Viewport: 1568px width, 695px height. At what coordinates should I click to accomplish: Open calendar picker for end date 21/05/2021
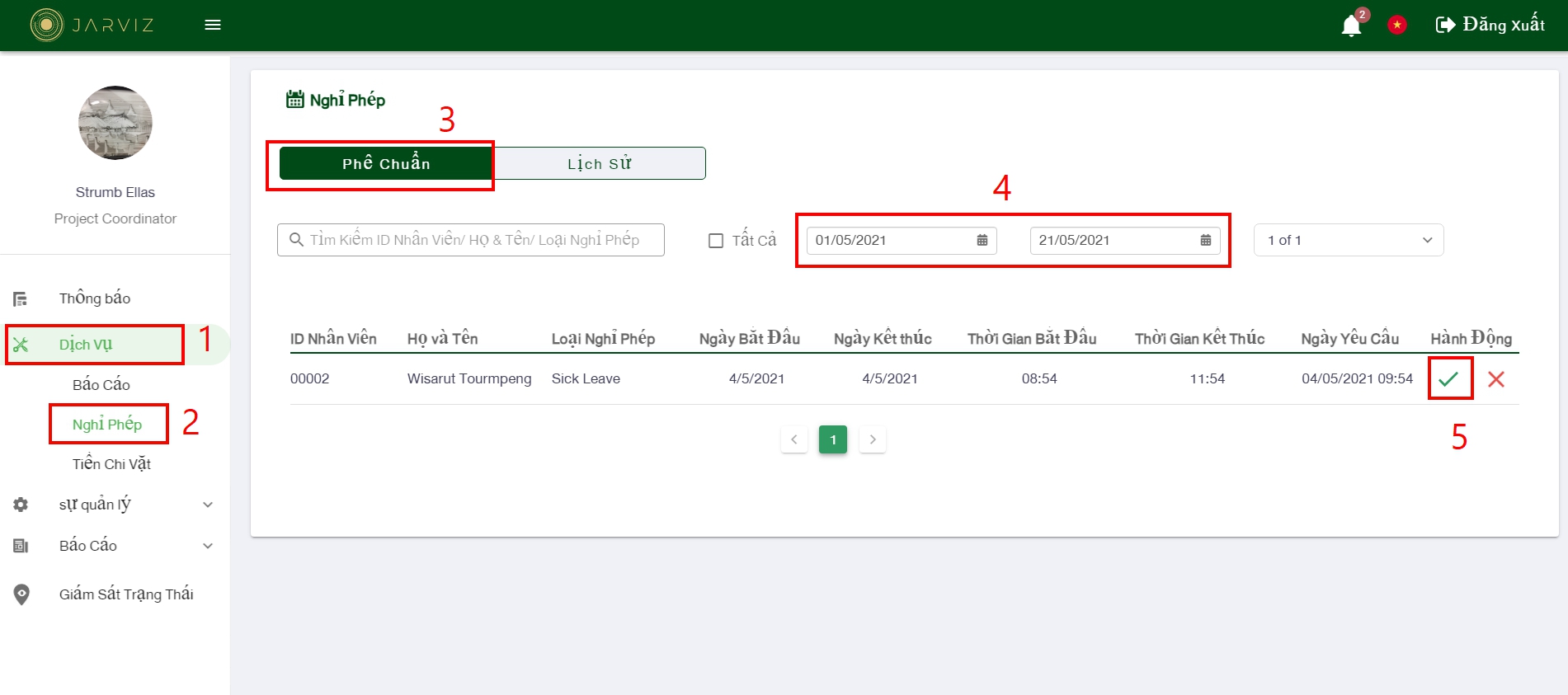pos(1205,241)
